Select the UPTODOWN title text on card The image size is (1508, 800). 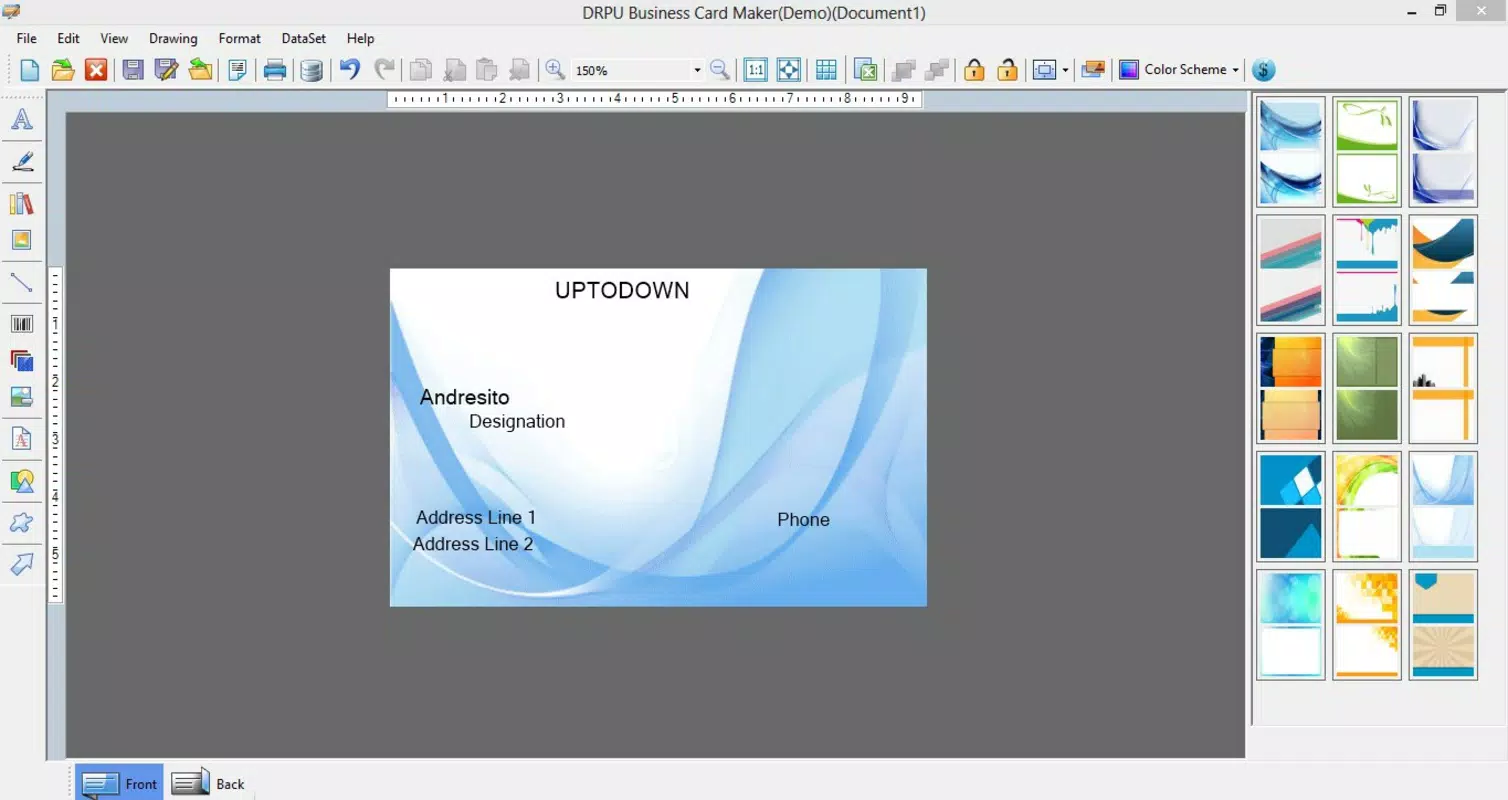pos(622,290)
